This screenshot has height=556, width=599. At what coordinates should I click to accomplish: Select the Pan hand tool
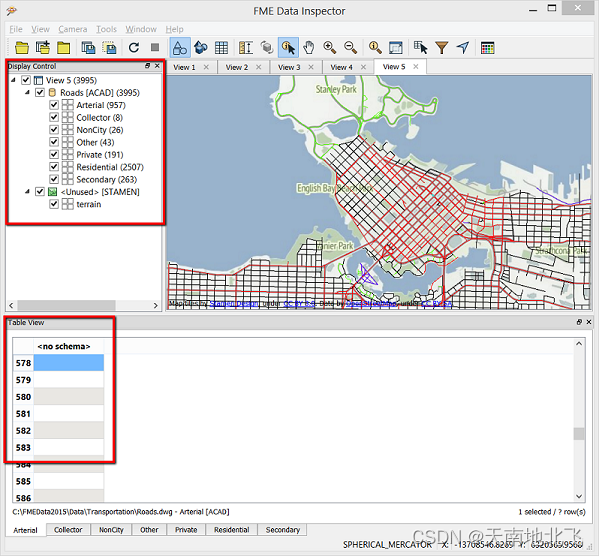pyautogui.click(x=309, y=48)
